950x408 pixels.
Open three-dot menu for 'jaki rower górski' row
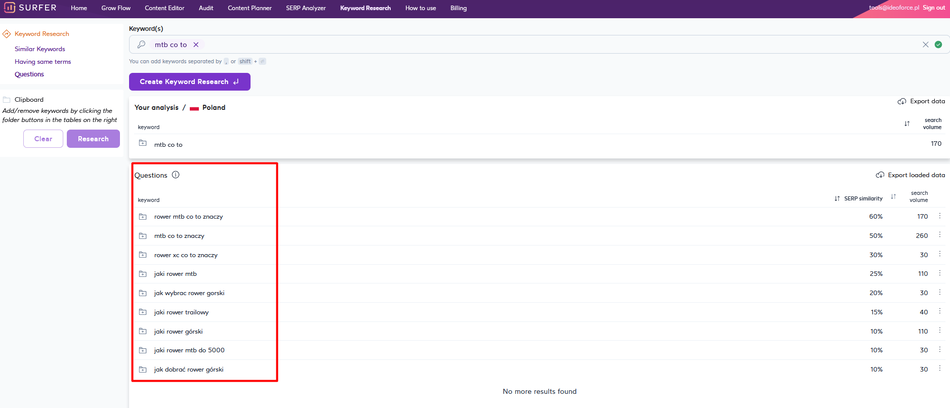[940, 331]
